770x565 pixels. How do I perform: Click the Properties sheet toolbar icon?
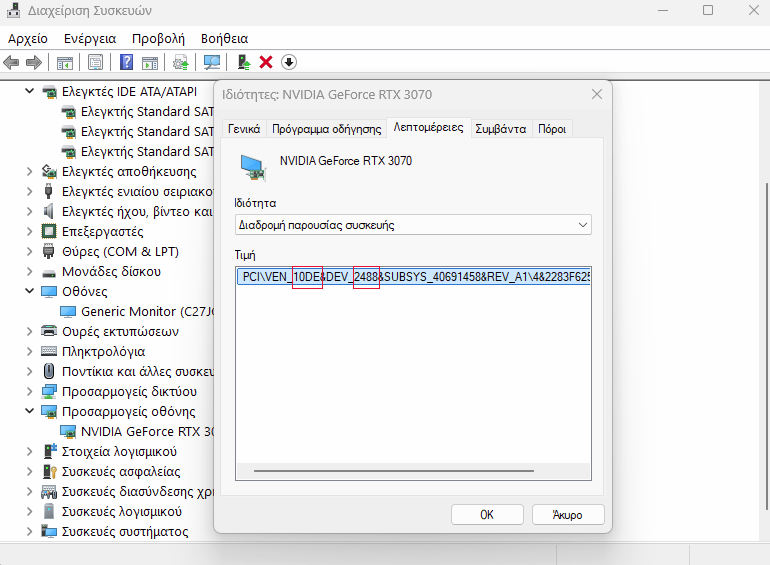coord(95,62)
